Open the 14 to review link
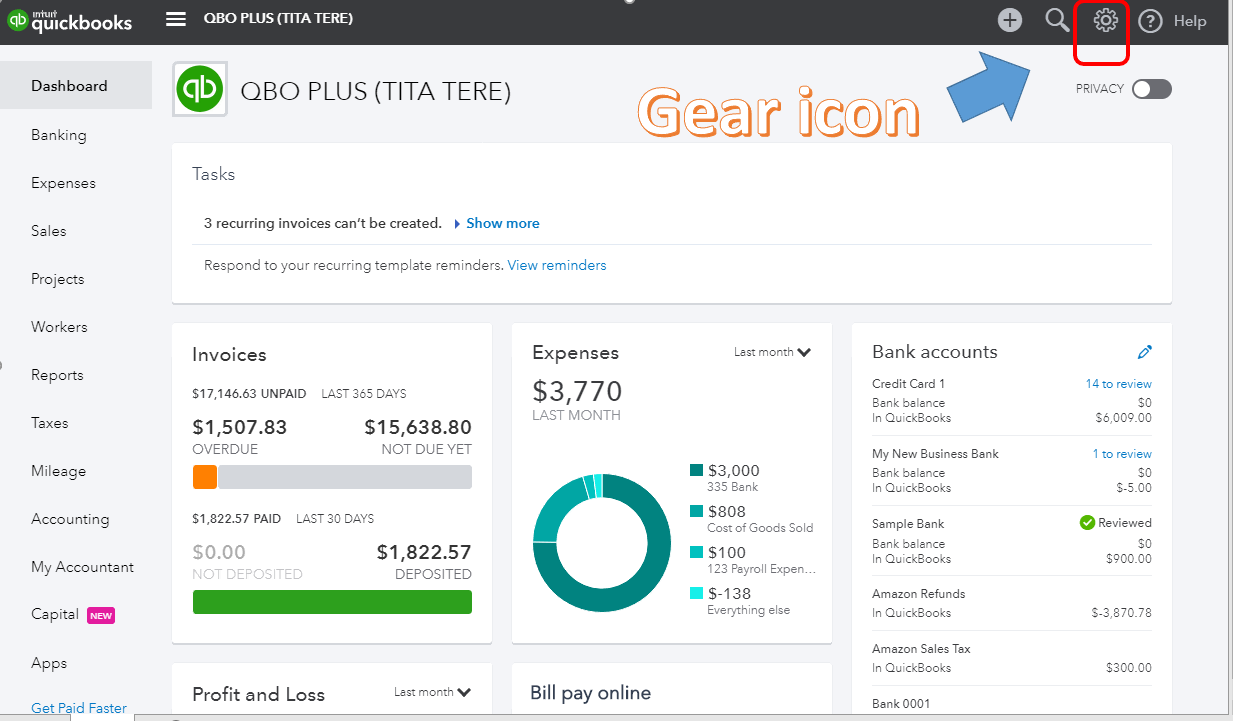1233x721 pixels. [1118, 384]
